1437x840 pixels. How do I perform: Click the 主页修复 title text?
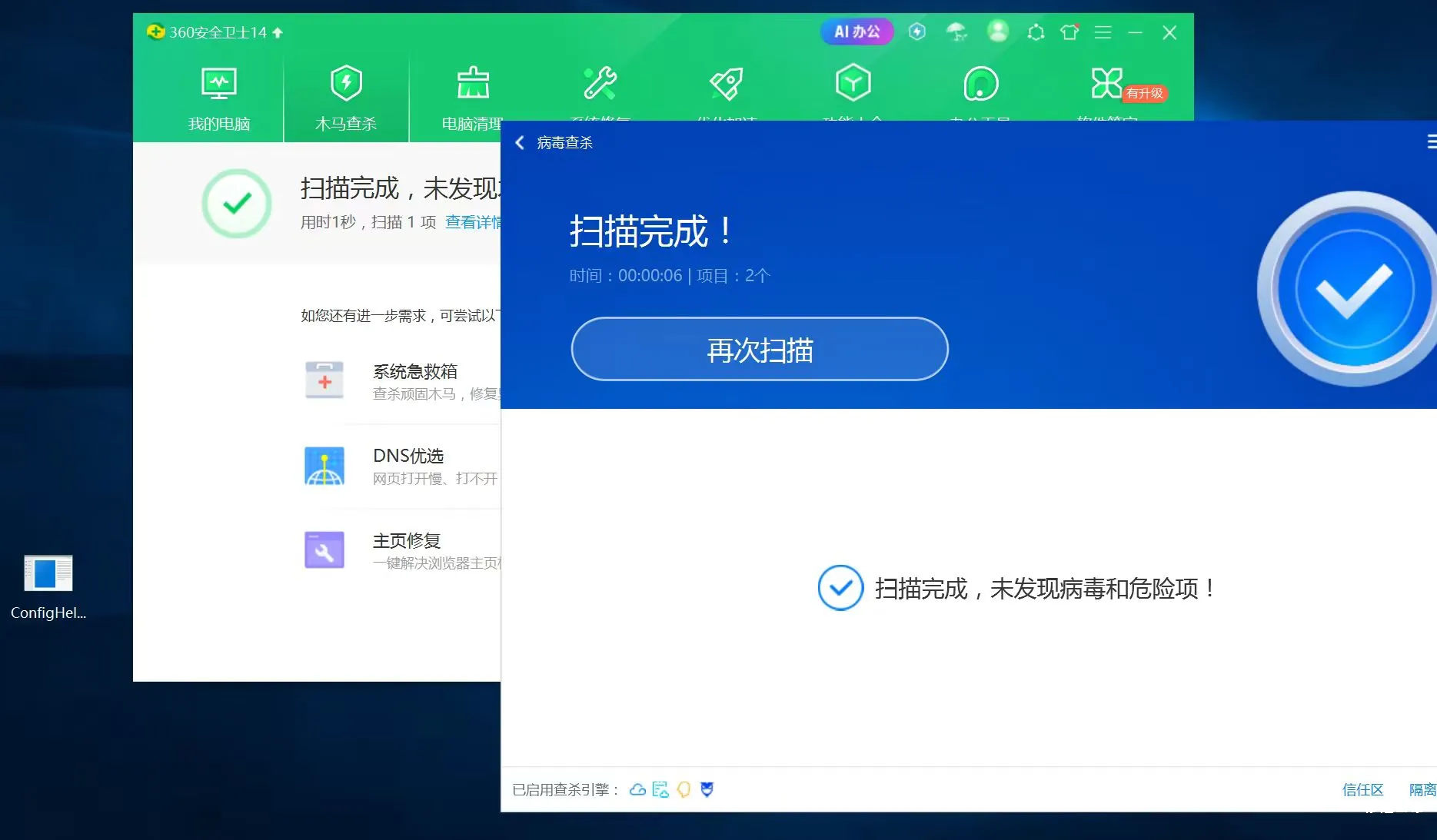(407, 541)
